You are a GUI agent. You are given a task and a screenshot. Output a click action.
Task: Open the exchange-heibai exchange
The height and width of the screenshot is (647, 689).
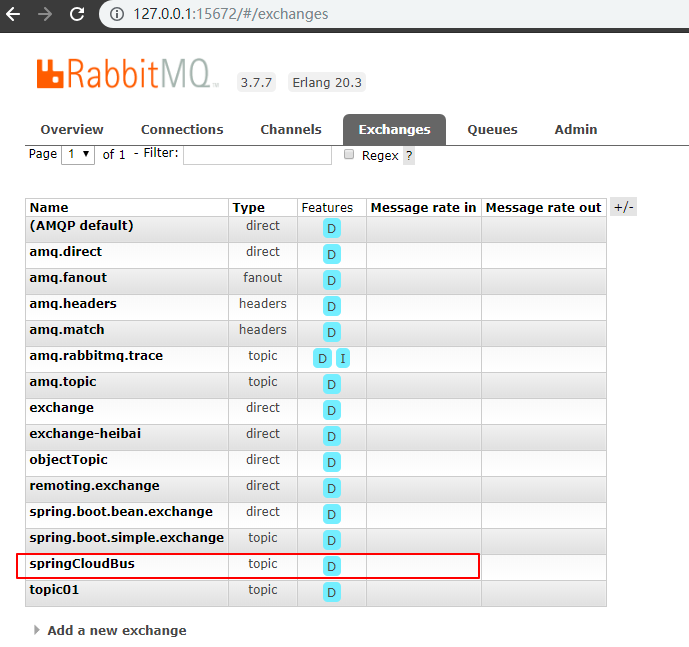[x=84, y=434]
